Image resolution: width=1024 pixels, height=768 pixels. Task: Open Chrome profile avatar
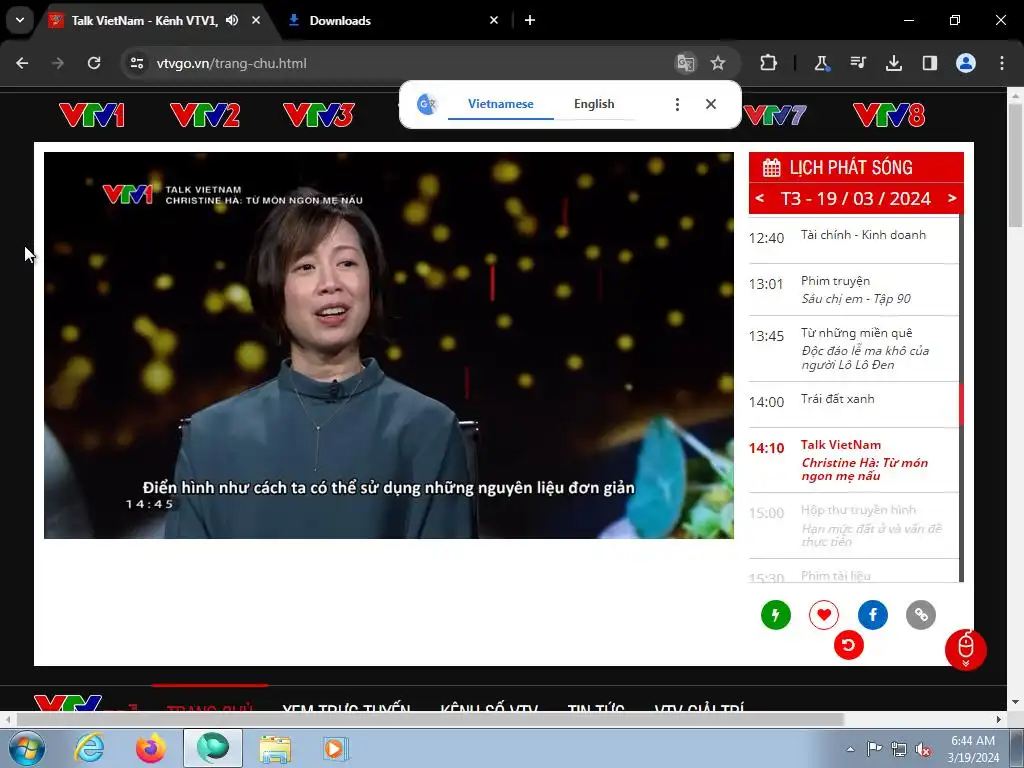966,63
